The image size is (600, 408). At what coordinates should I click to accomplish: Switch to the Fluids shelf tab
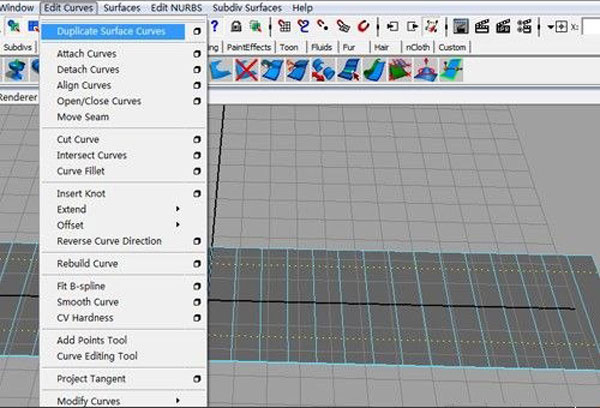pyautogui.click(x=321, y=47)
